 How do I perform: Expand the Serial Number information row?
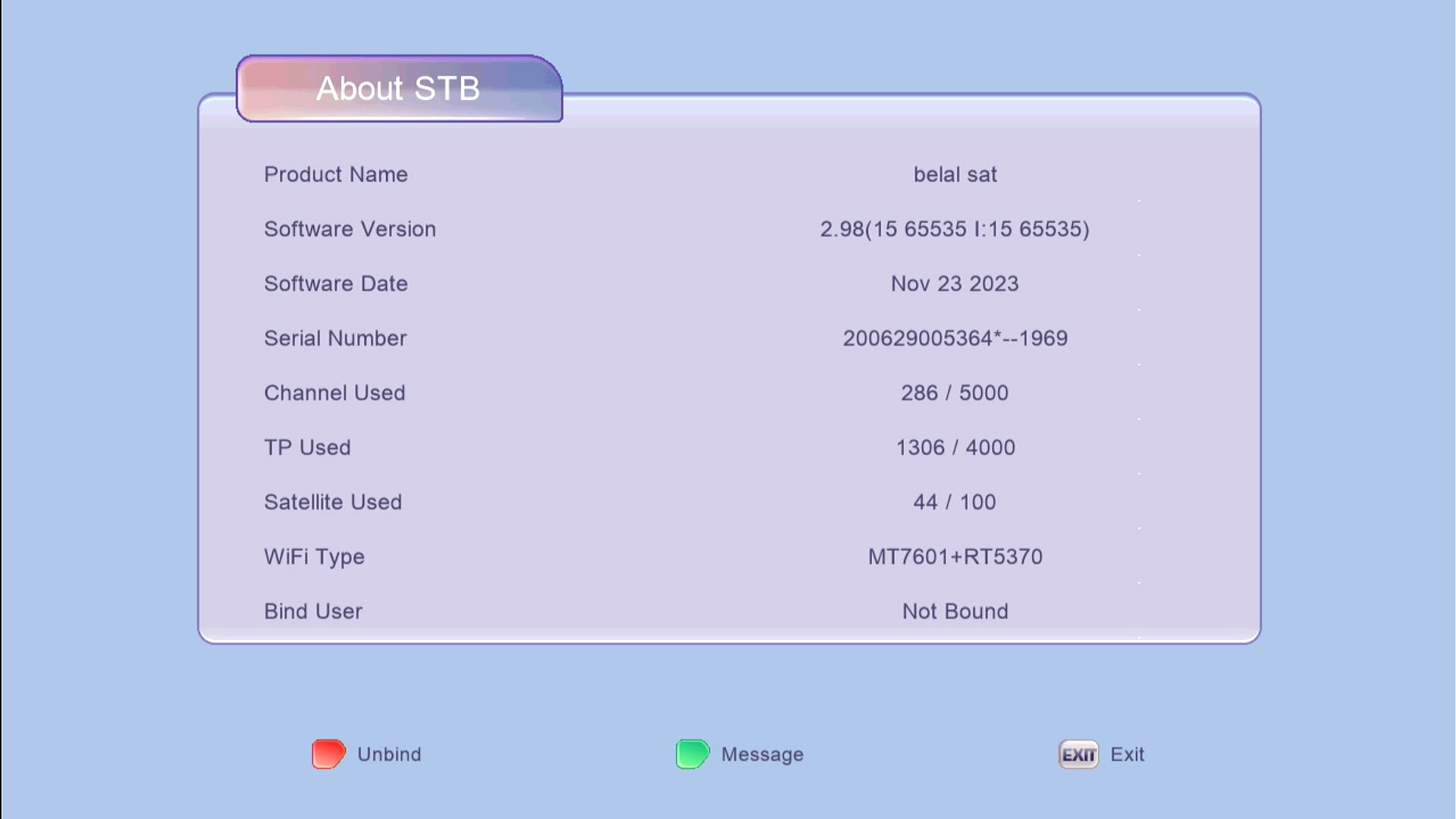(x=954, y=338)
